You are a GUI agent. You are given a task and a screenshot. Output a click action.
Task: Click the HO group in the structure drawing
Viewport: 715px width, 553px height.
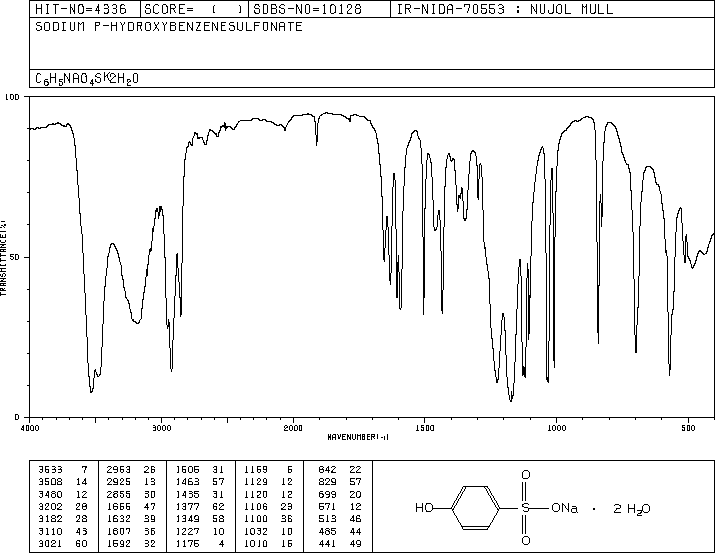424,508
